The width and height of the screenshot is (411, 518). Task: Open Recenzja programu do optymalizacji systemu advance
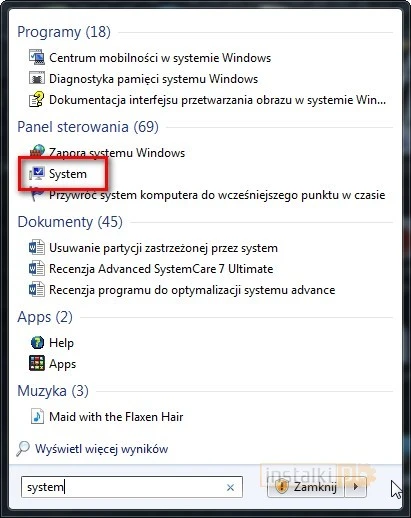coord(182,290)
